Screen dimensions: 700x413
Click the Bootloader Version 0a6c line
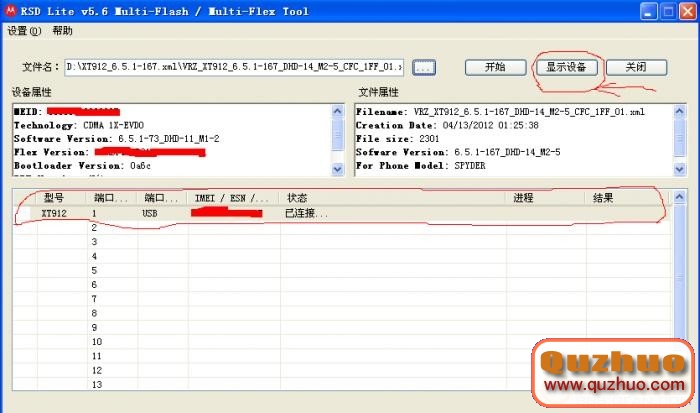(x=82, y=166)
